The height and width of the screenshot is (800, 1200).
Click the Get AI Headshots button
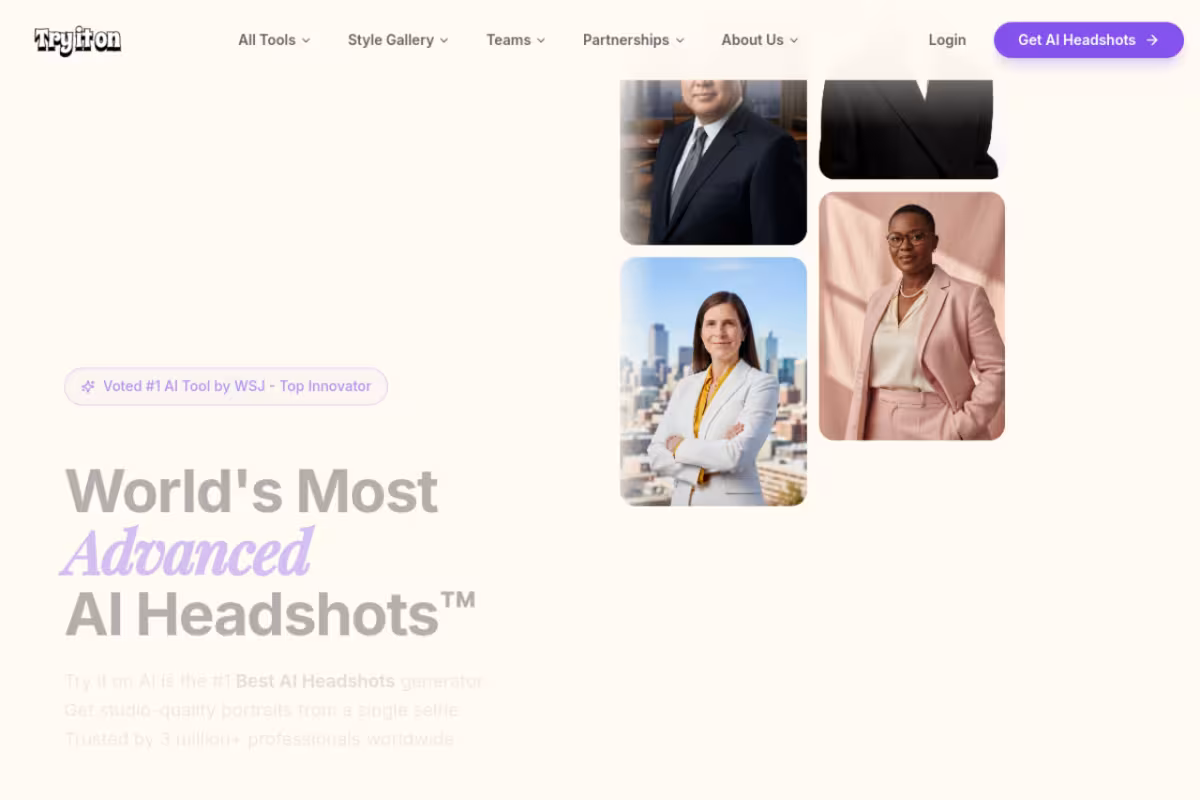[1089, 40]
